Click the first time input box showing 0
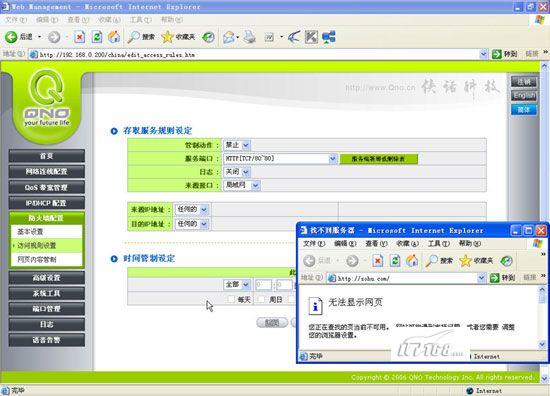 263,284
